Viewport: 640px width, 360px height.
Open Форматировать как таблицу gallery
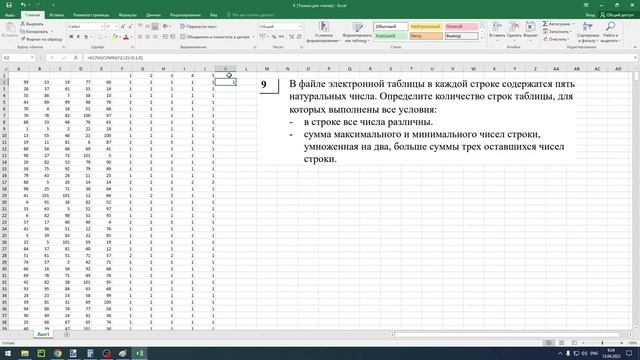coord(357,32)
